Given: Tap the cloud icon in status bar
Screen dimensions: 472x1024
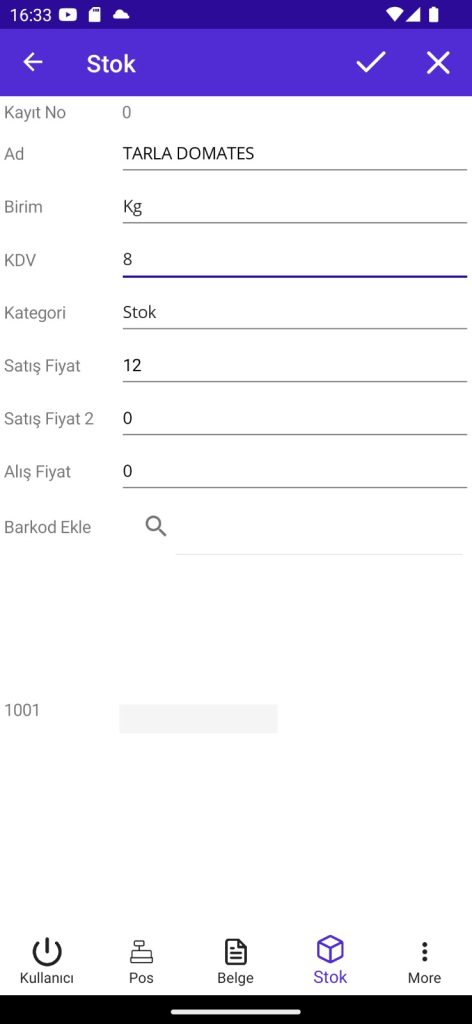Looking at the screenshot, I should point(121,14).
